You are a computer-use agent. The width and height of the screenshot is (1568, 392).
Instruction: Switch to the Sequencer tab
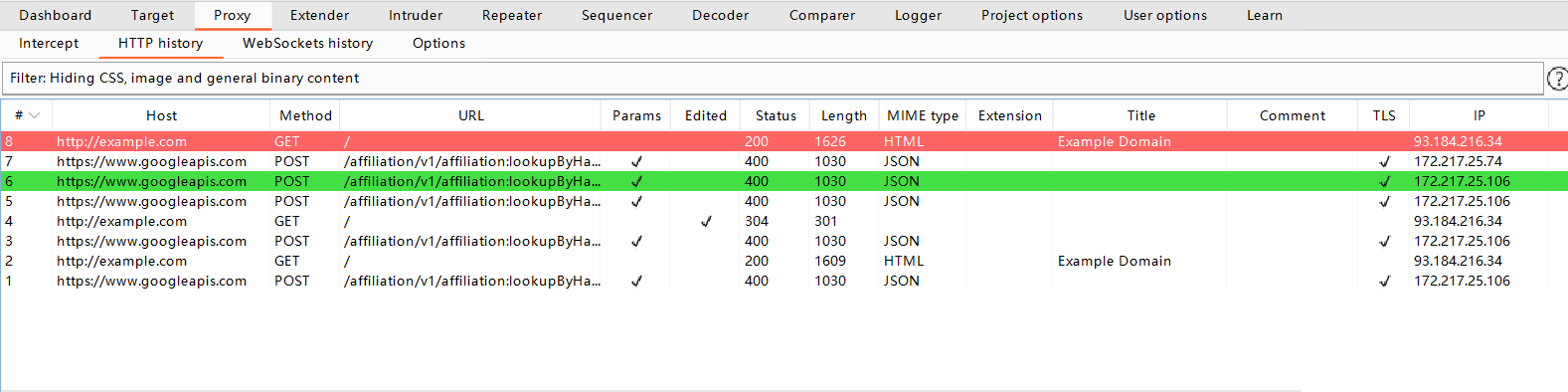coord(616,15)
